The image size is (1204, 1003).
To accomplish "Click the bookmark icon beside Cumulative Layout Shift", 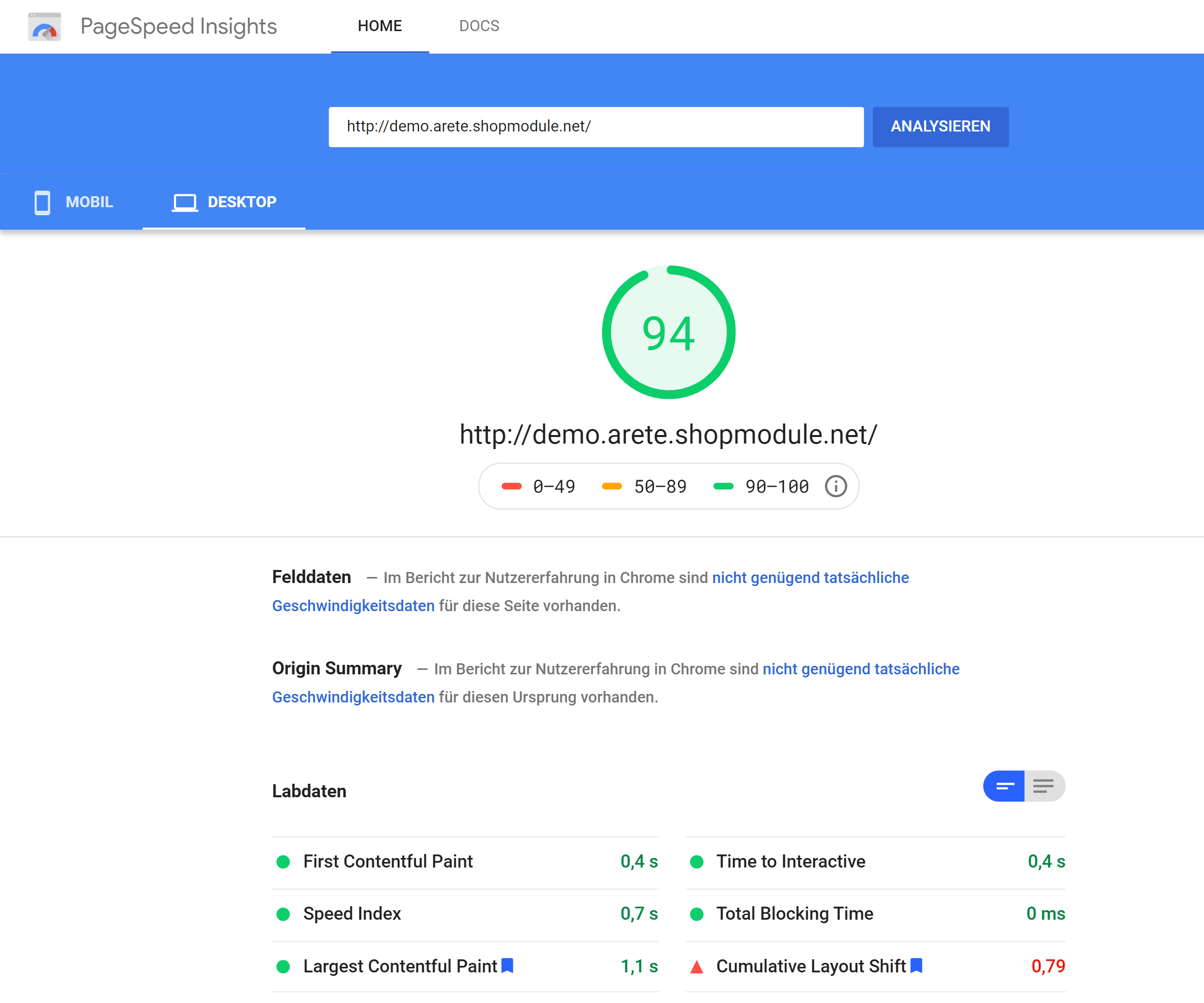I will point(916,966).
